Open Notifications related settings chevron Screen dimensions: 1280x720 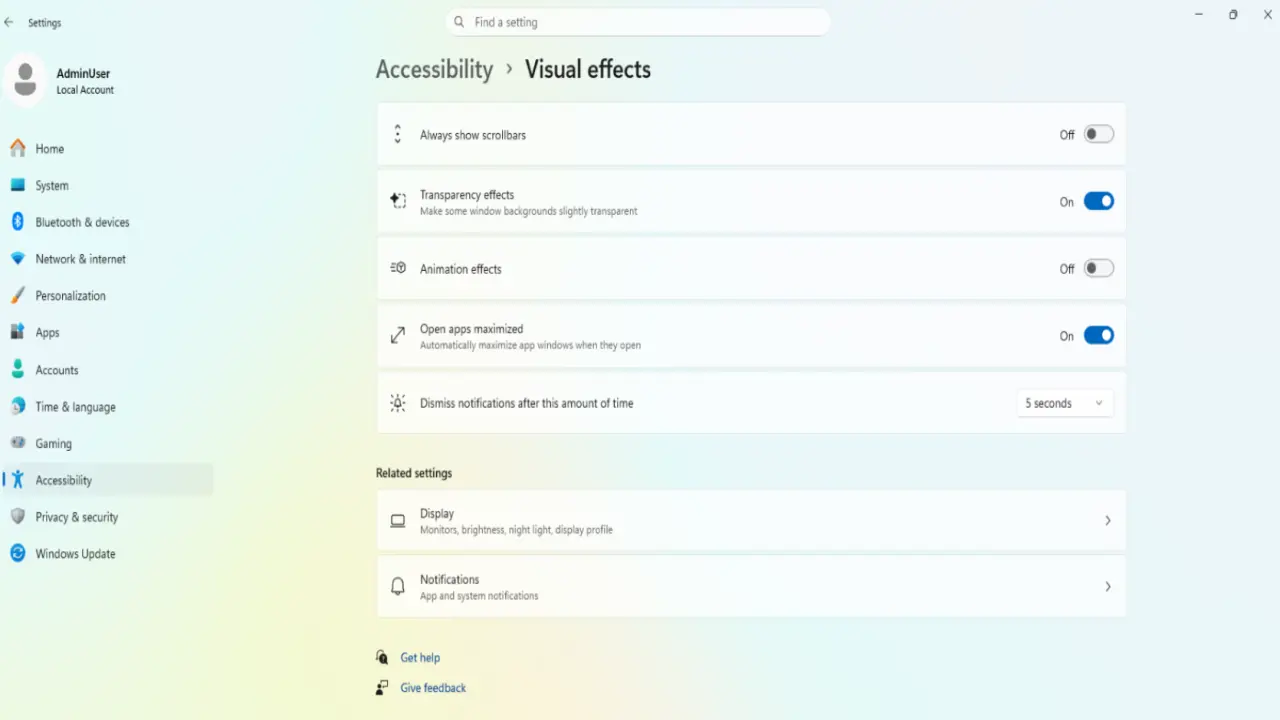(x=1107, y=587)
